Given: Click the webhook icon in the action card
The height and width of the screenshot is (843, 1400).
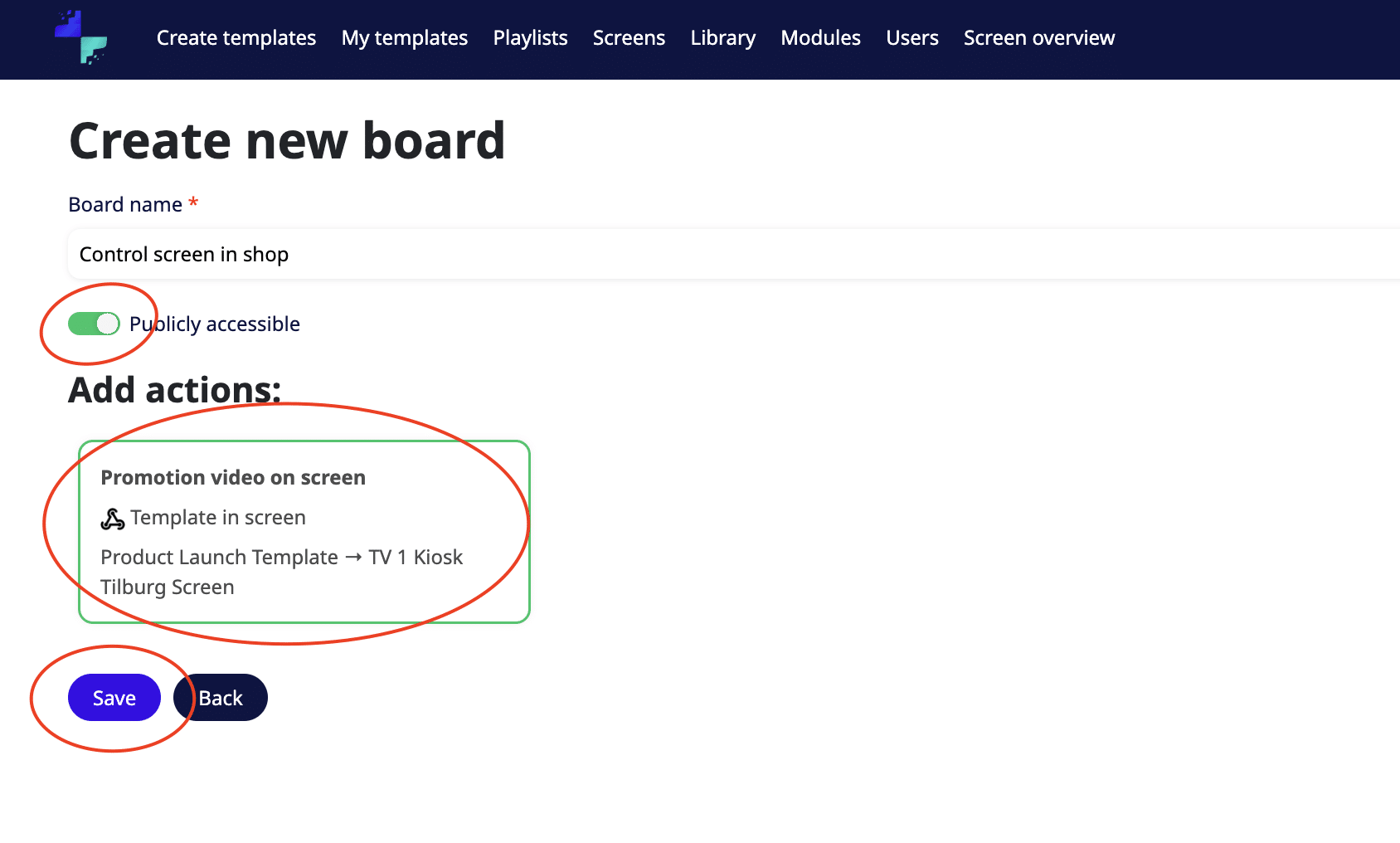Looking at the screenshot, I should 112,519.
